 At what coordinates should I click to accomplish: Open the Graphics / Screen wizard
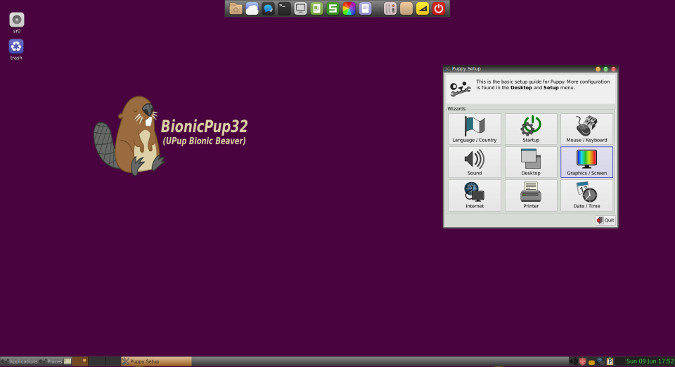(x=586, y=162)
